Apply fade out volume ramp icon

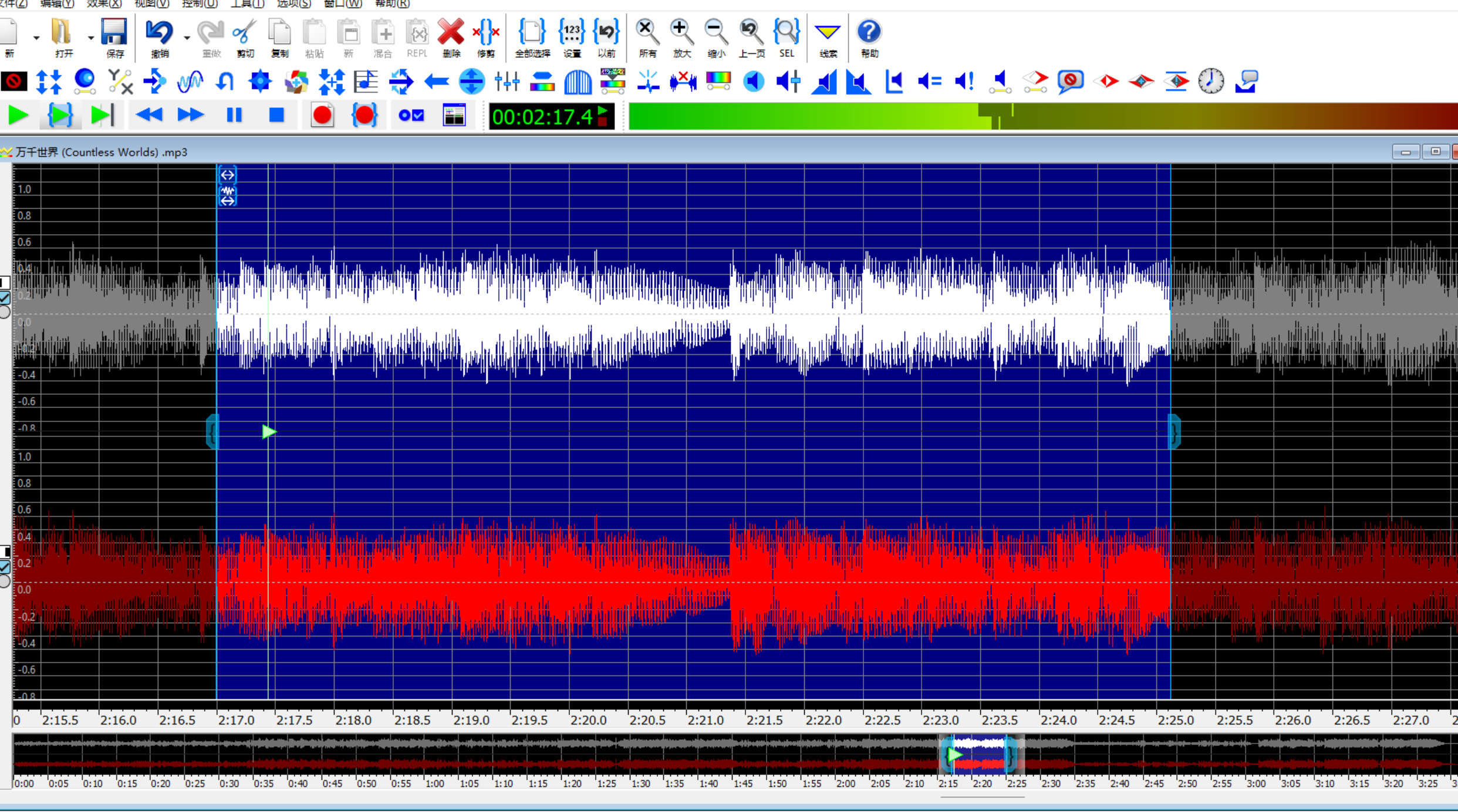pos(859,81)
